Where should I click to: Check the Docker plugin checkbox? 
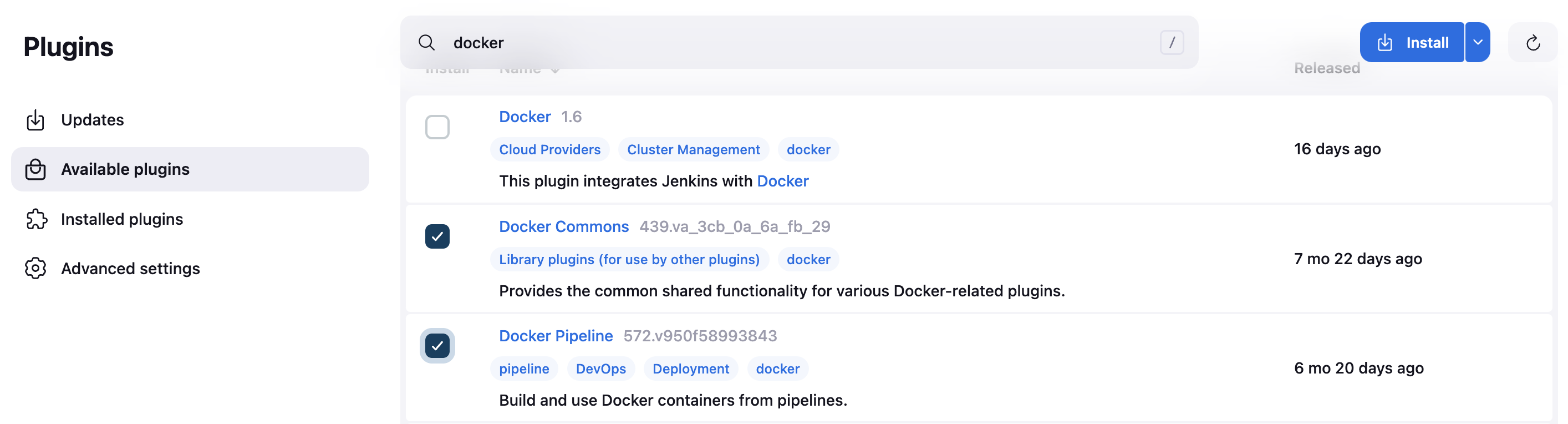[437, 127]
